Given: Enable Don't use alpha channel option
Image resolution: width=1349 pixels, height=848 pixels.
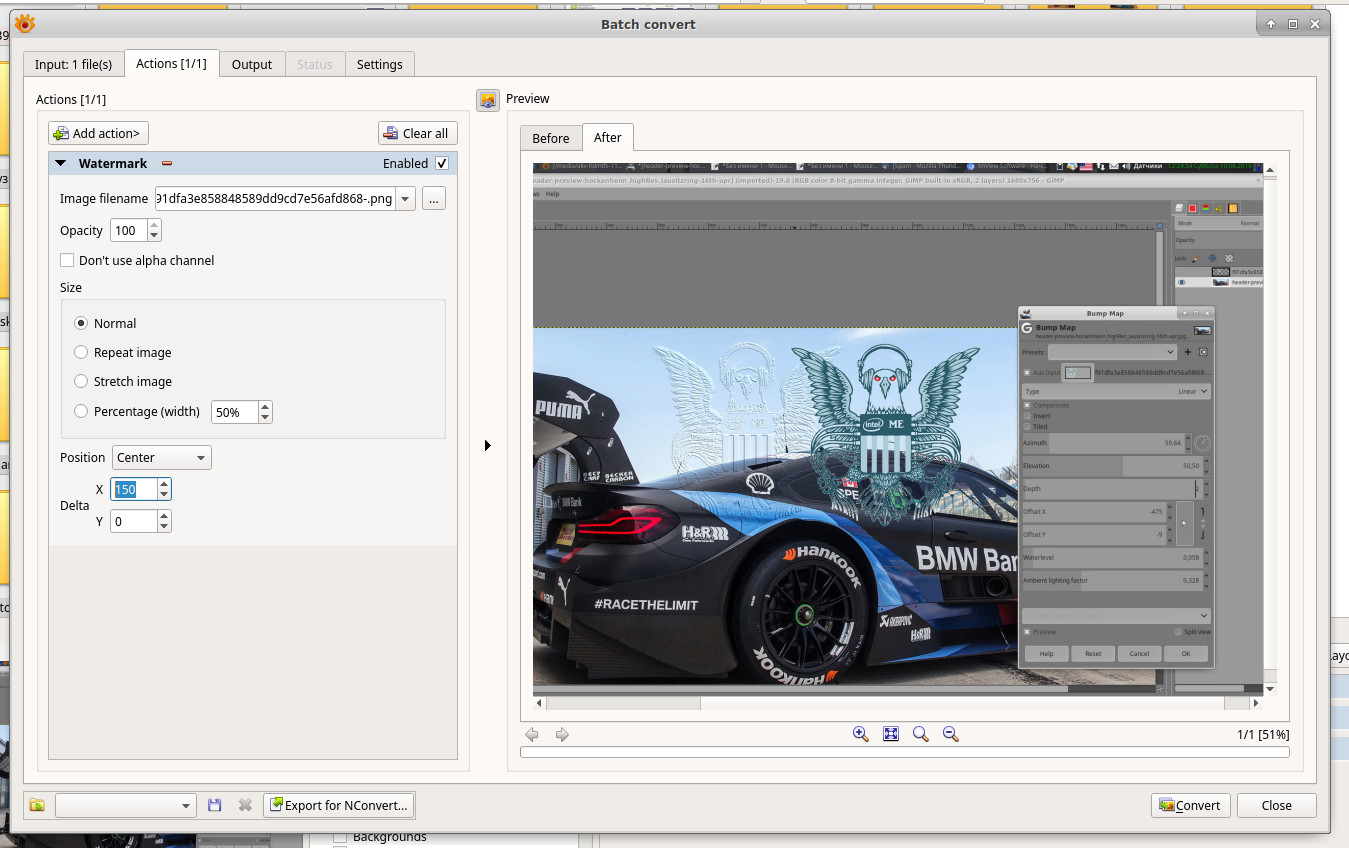Looking at the screenshot, I should [68, 260].
